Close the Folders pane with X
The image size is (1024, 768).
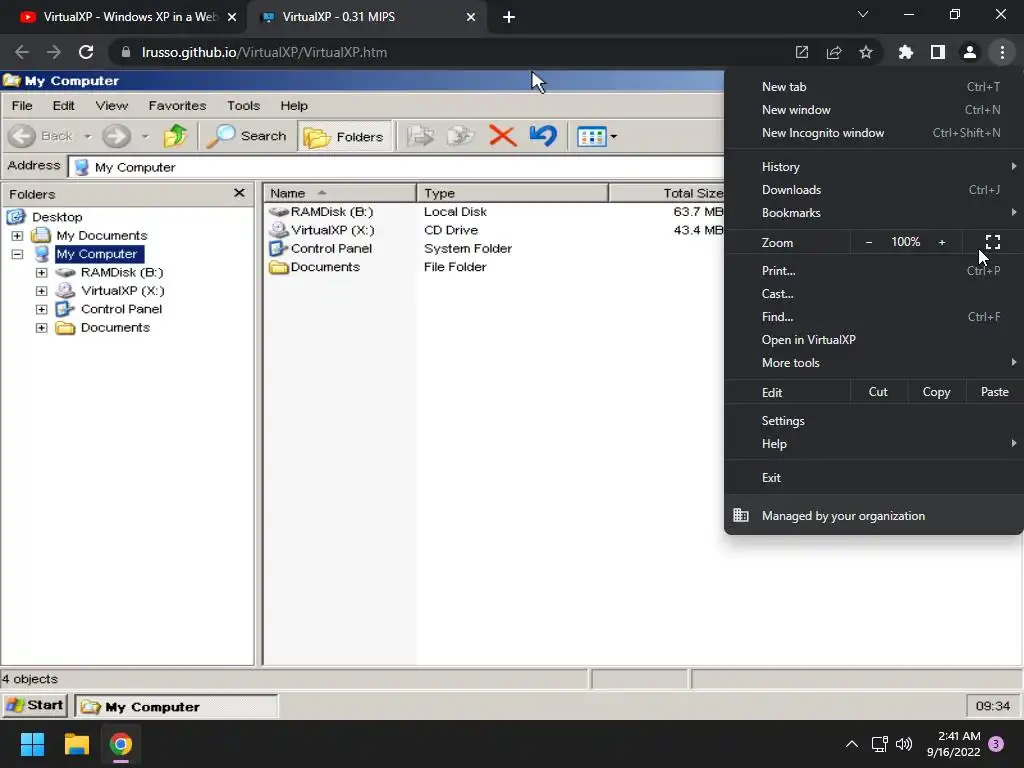tap(239, 193)
